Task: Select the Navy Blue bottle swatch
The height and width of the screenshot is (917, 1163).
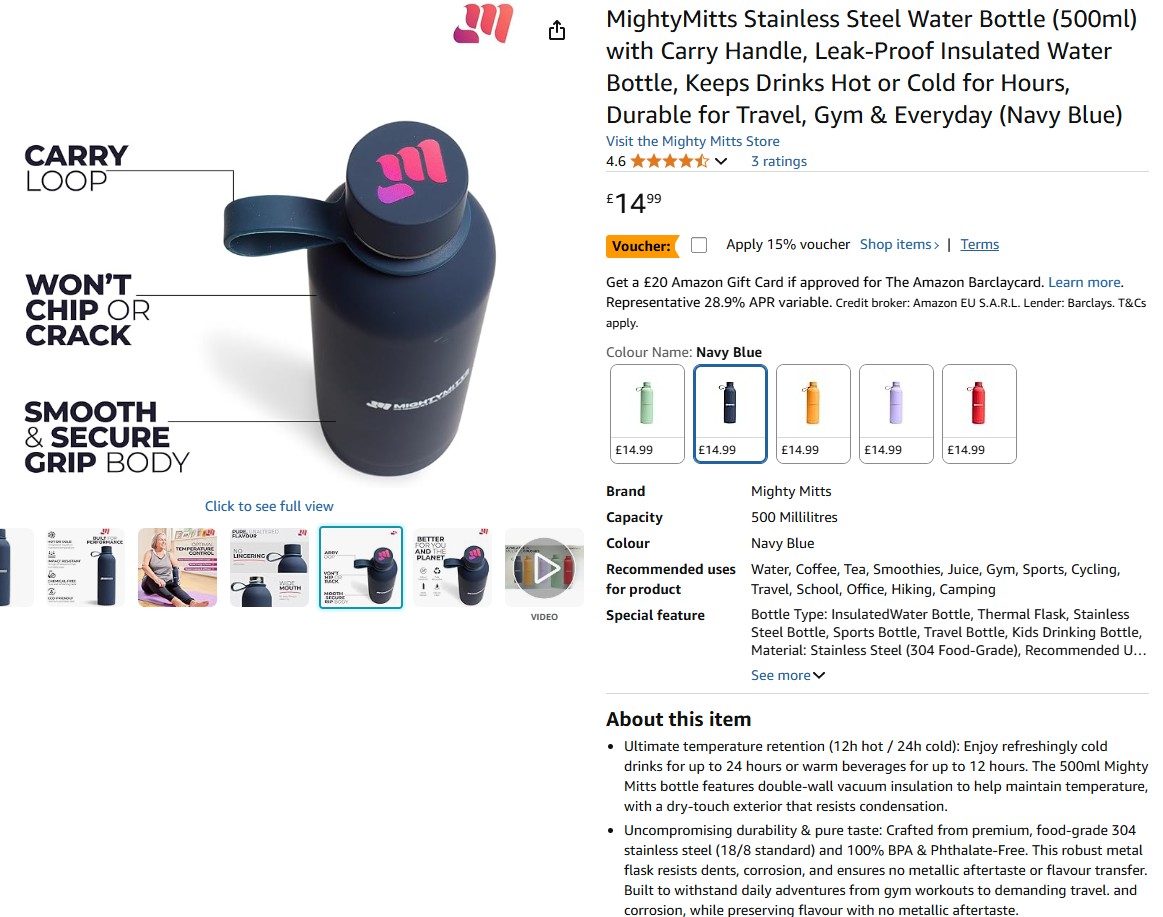Action: click(730, 414)
